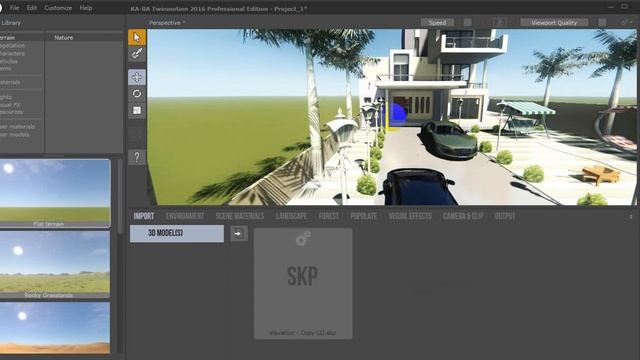Select the Materials library category
This screenshot has height=360, width=640.
10,82
